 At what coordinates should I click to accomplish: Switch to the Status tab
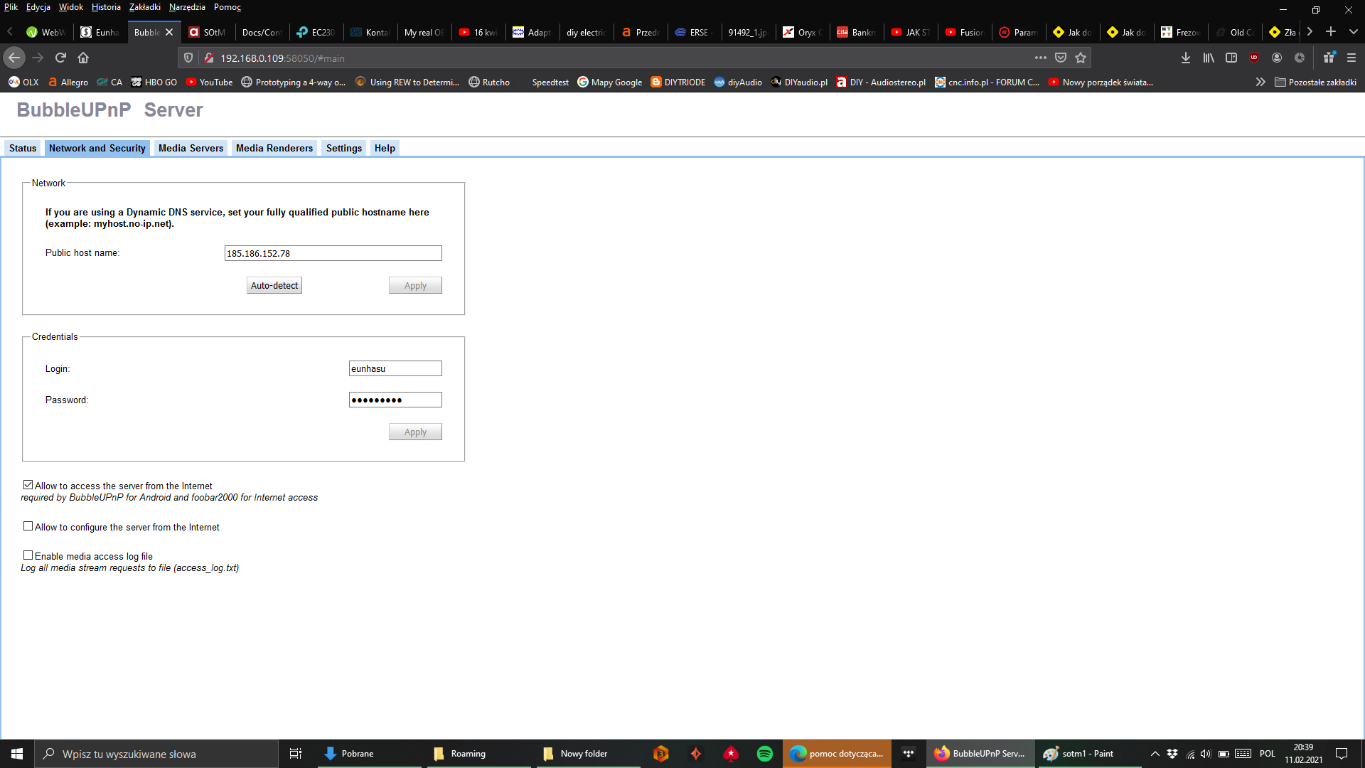point(22,148)
